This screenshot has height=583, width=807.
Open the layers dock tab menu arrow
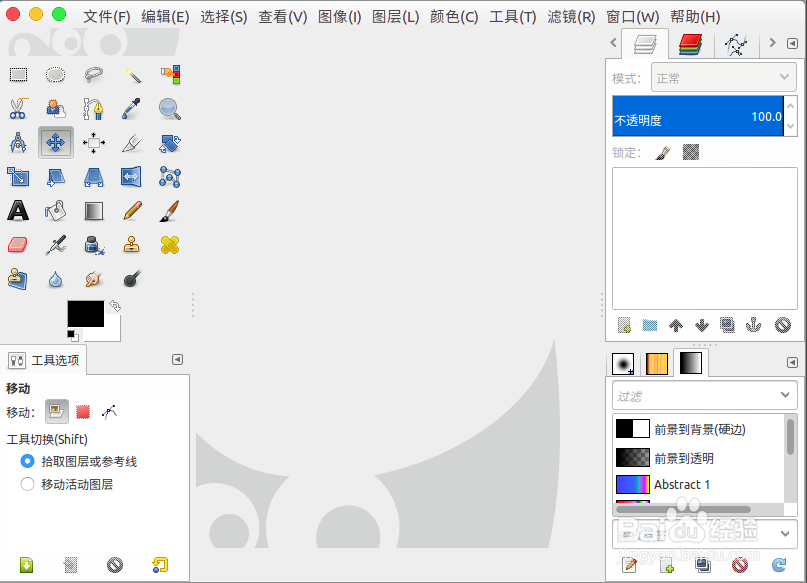[793, 43]
